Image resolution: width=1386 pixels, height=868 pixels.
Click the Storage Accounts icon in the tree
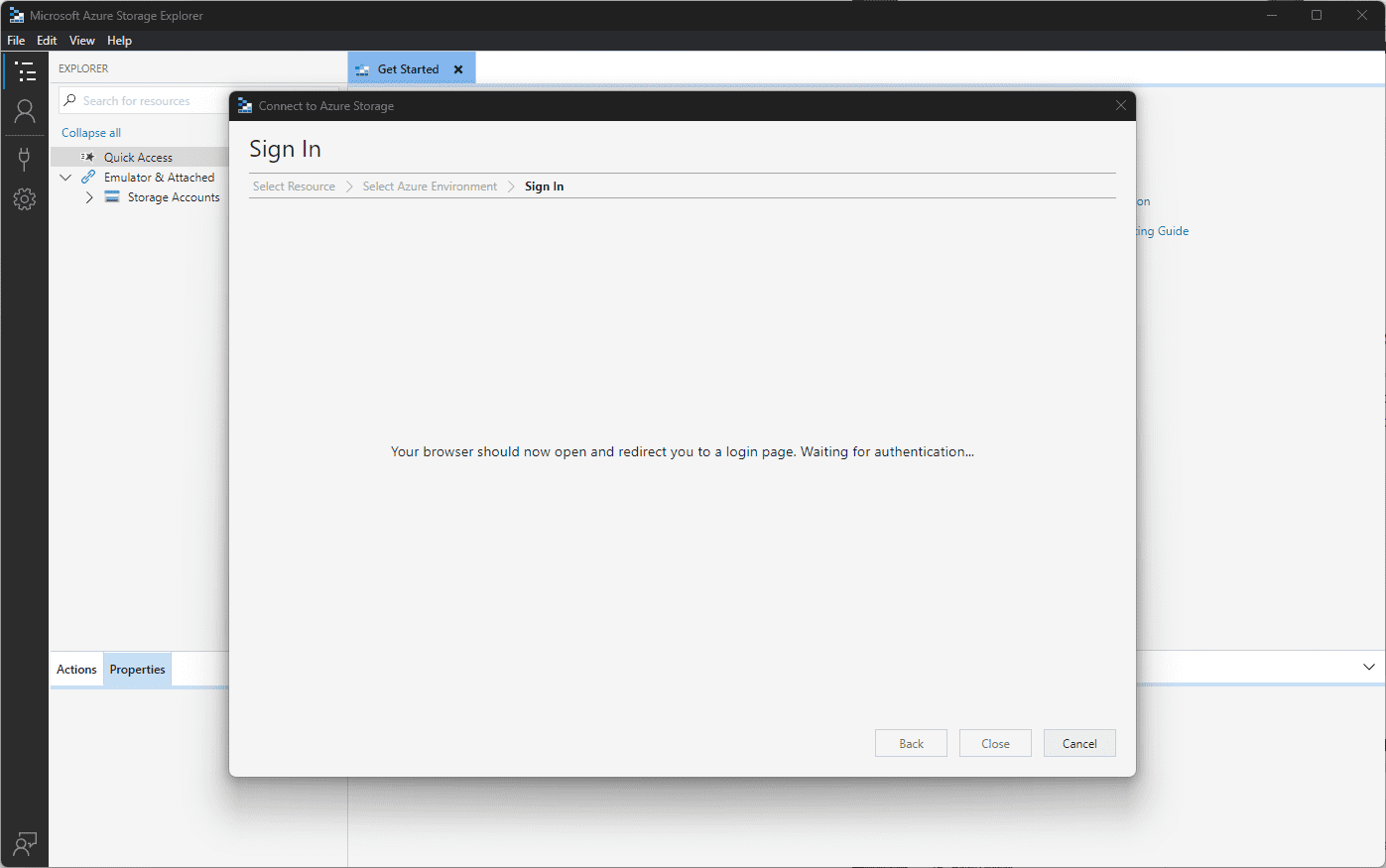(112, 197)
